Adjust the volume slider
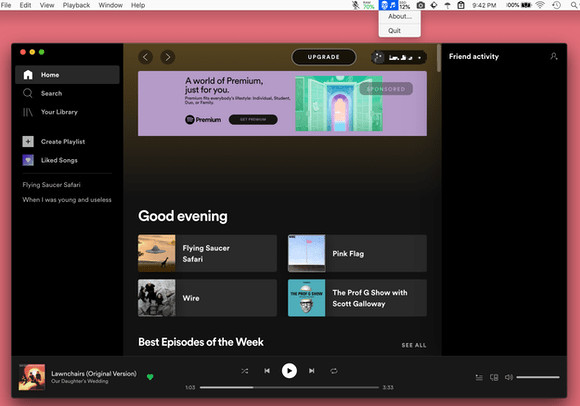 538,377
